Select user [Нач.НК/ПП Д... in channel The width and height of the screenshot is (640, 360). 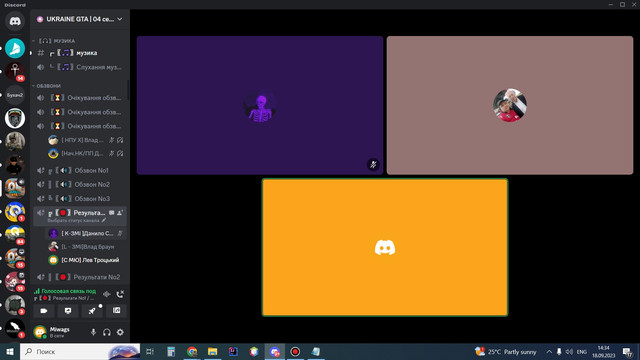pos(86,153)
